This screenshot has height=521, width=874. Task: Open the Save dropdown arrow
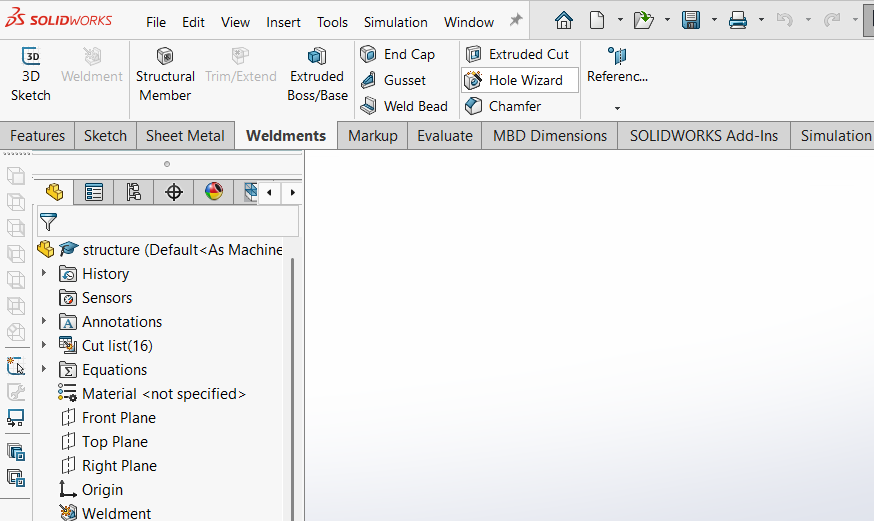point(714,20)
